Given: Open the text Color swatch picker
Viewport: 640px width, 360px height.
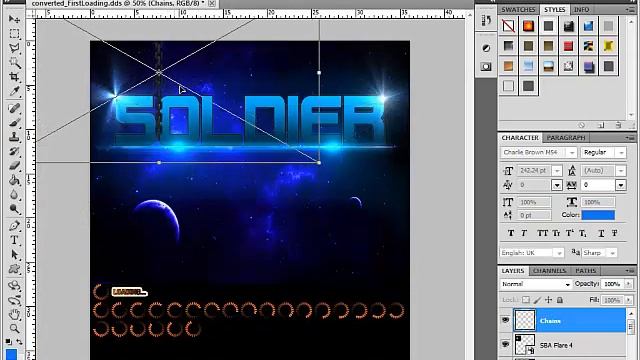Looking at the screenshot, I should click(x=598, y=215).
